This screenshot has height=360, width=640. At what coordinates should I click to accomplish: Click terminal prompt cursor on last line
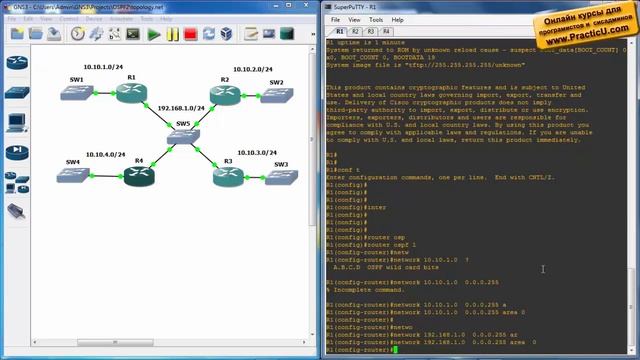coord(395,350)
